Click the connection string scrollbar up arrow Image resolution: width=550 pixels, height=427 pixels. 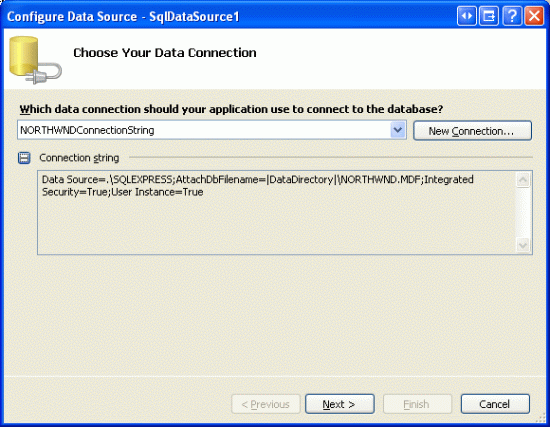pos(523,180)
